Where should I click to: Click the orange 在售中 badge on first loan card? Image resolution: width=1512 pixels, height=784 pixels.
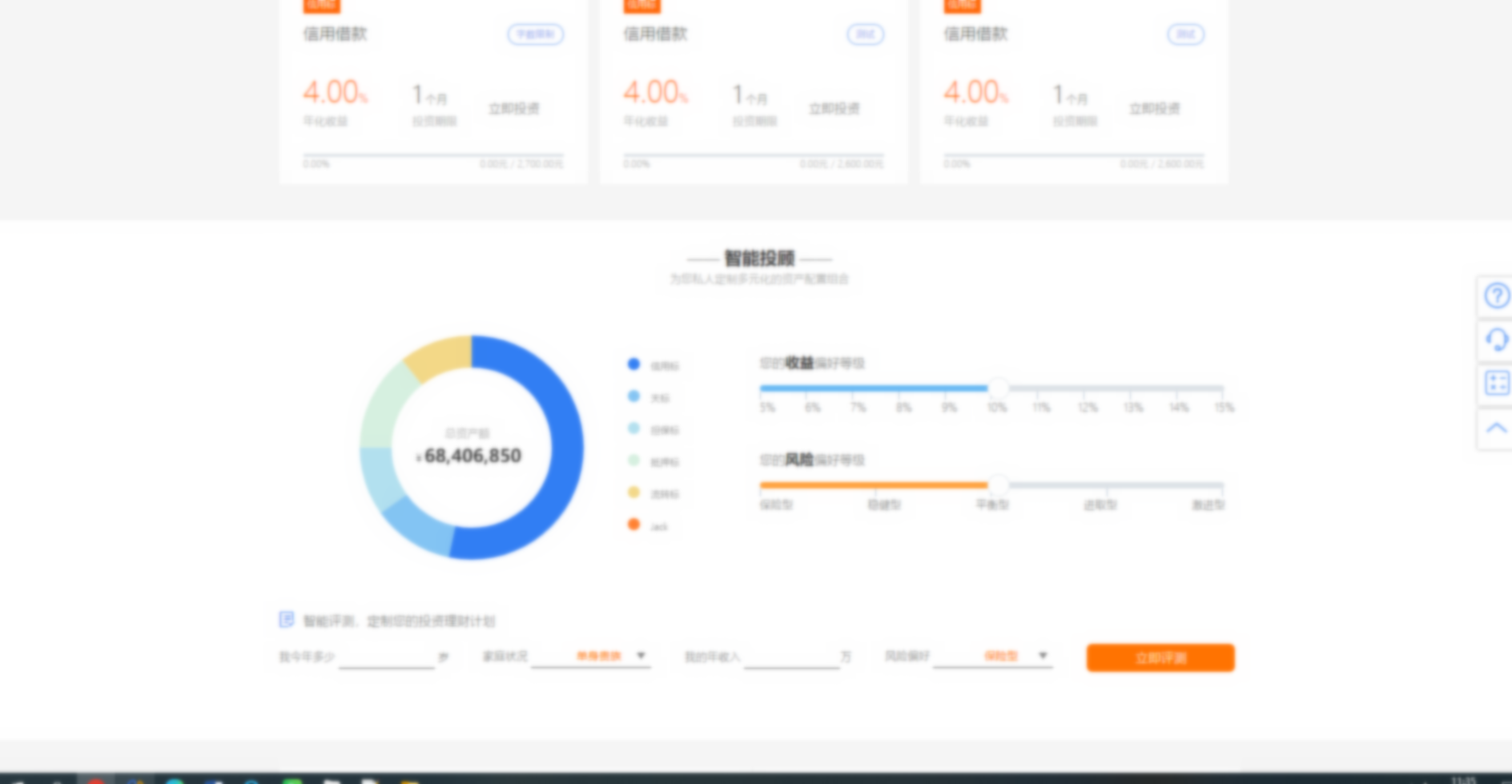320,6
